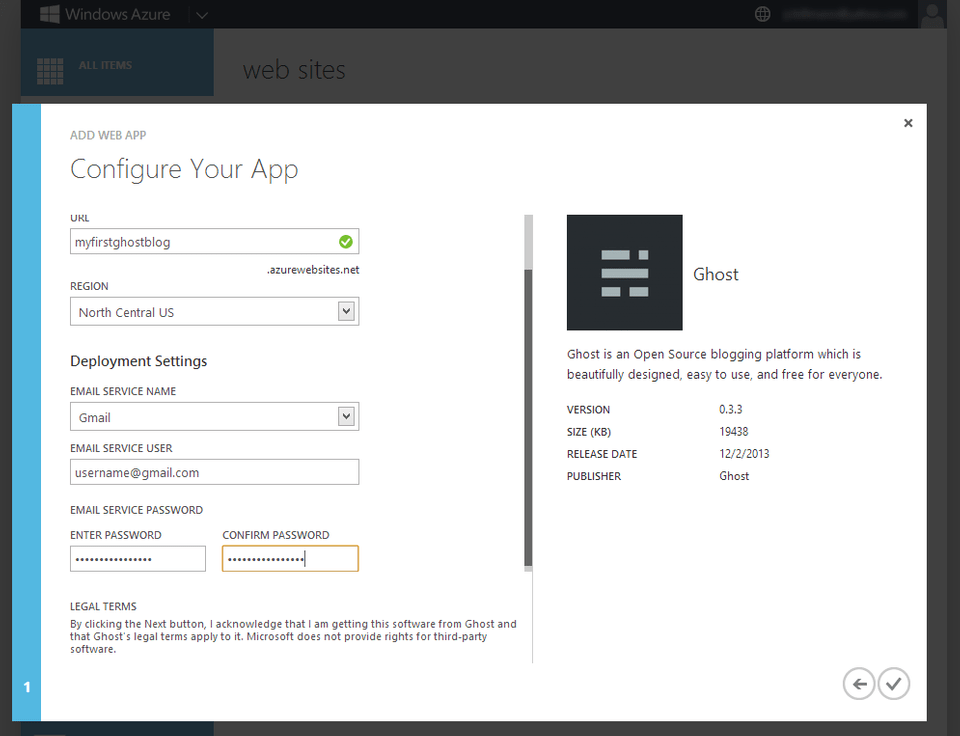The image size is (960, 736).
Task: Click the green URL valid checkmark
Action: 346,242
